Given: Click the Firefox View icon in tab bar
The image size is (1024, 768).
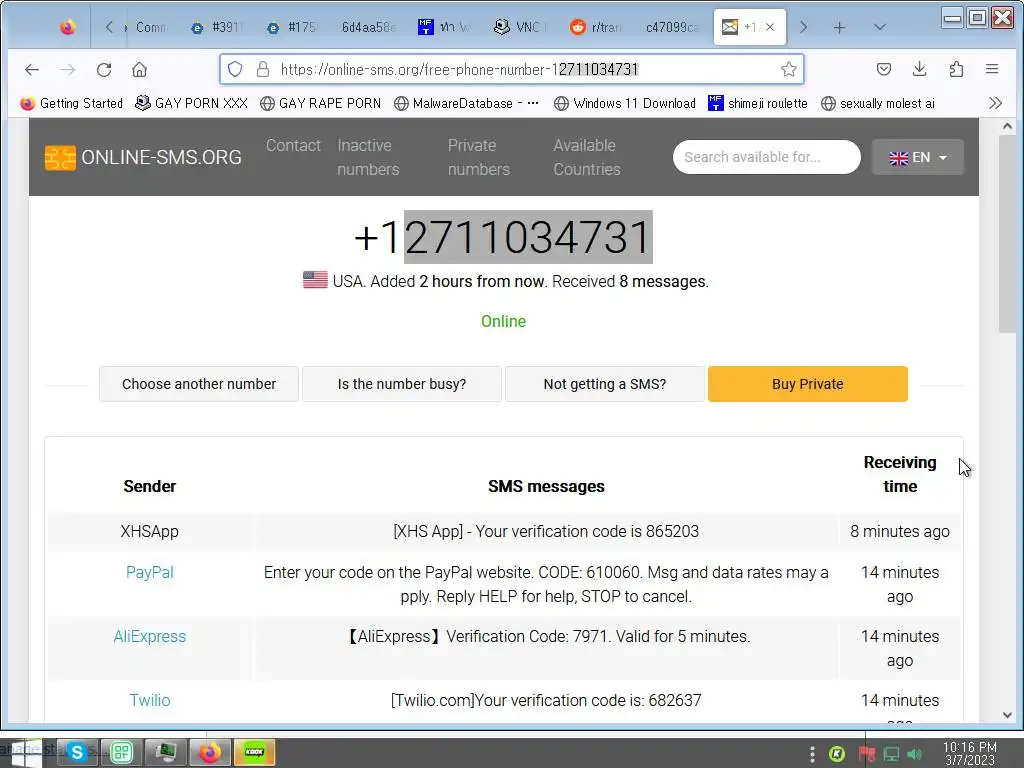Looking at the screenshot, I should pyautogui.click(x=67, y=27).
